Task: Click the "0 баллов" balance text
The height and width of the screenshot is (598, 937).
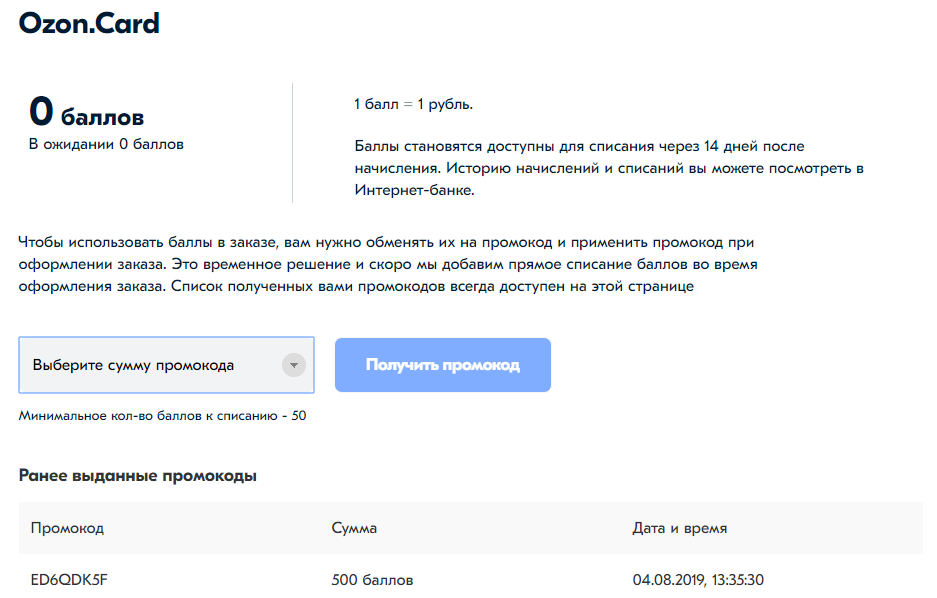Action: coord(87,112)
